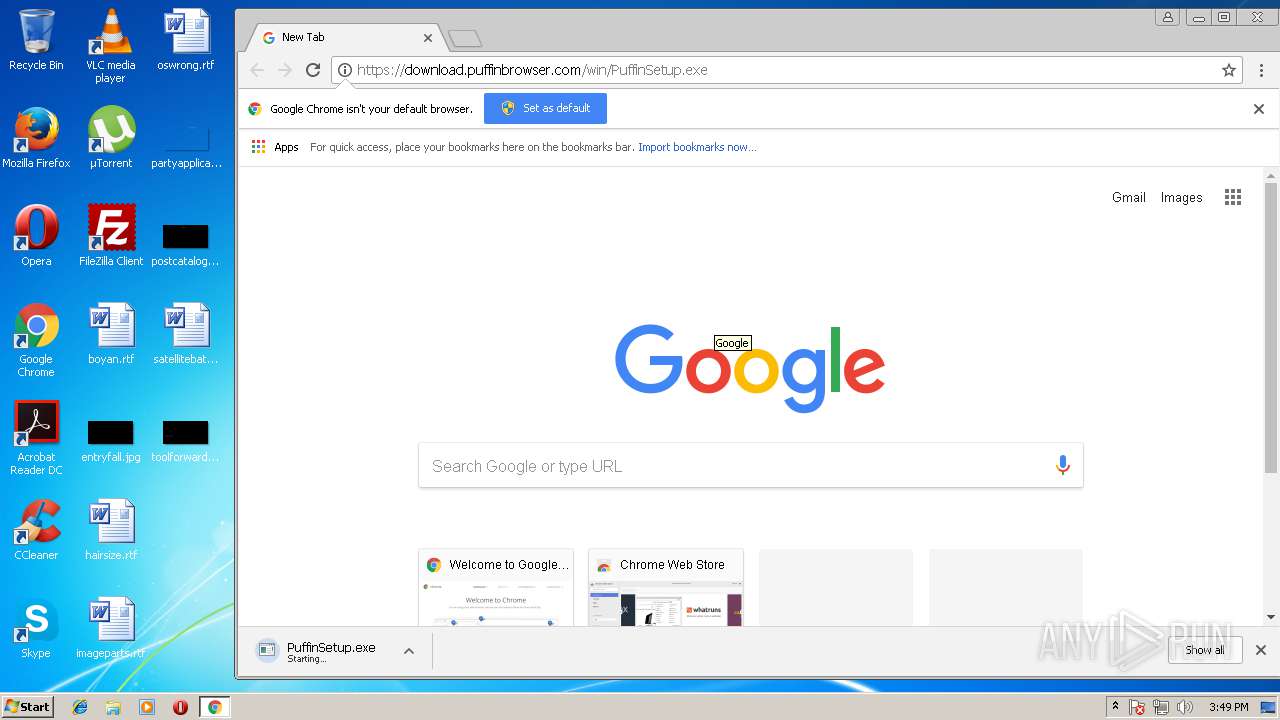This screenshot has width=1280, height=720.
Task: Click Import bookmarks now link
Action: click(x=697, y=147)
